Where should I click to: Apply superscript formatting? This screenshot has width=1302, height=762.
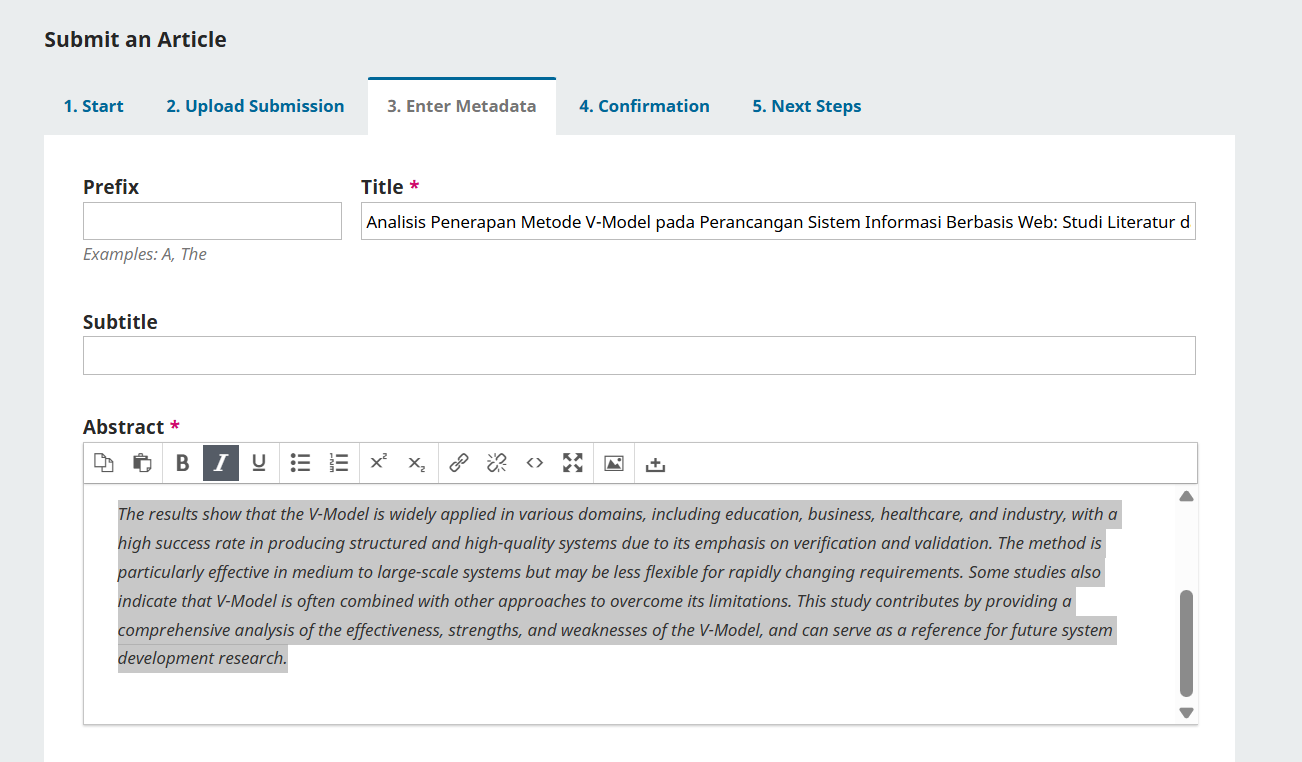(x=379, y=463)
